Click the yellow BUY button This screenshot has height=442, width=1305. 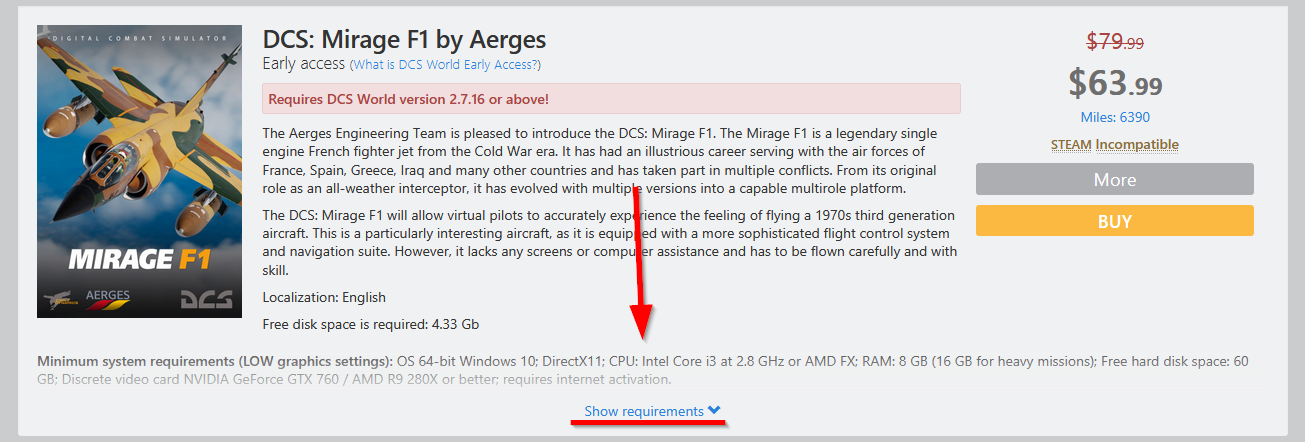[1114, 221]
